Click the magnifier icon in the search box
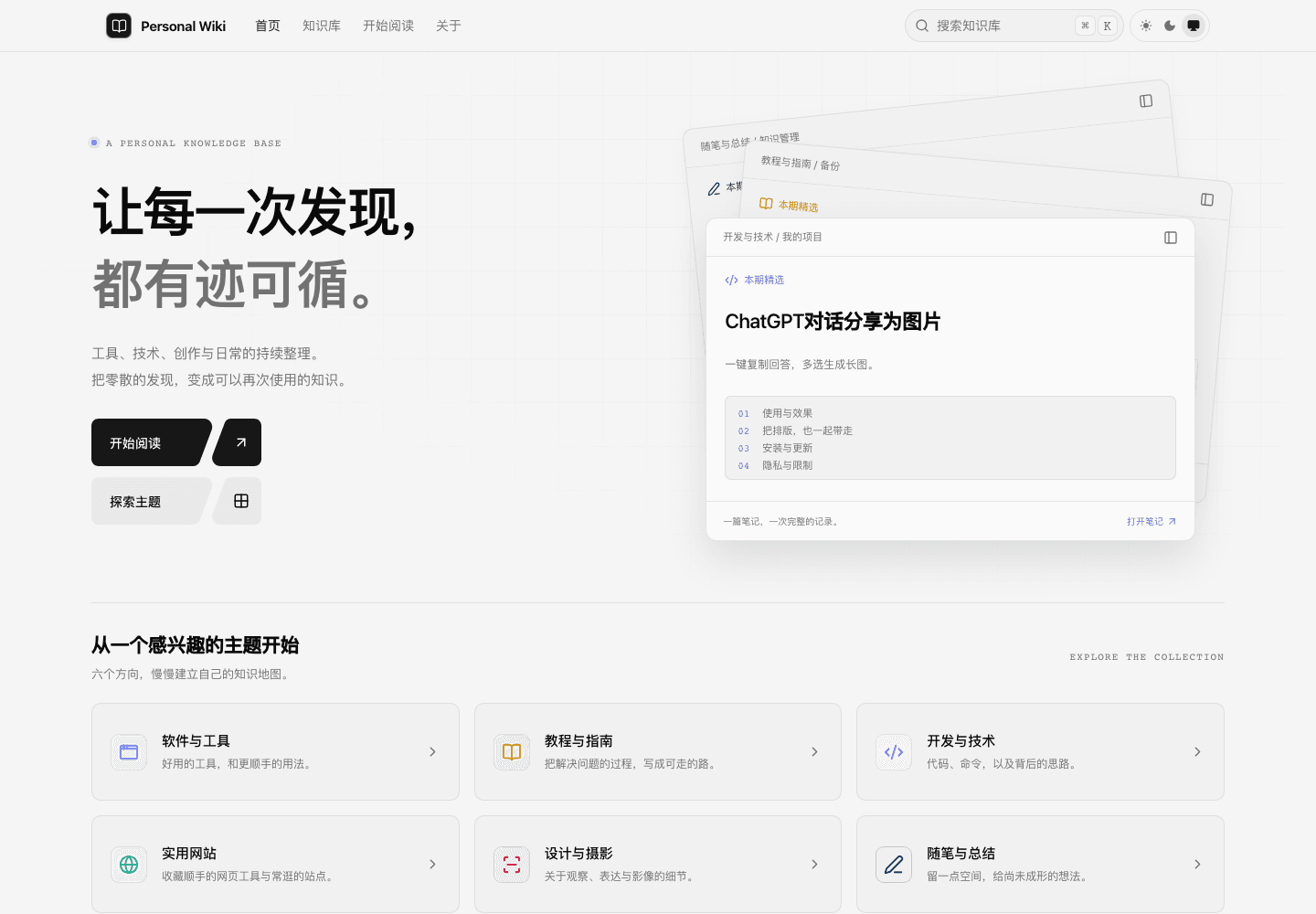Viewport: 1316px width, 914px height. pos(922,26)
